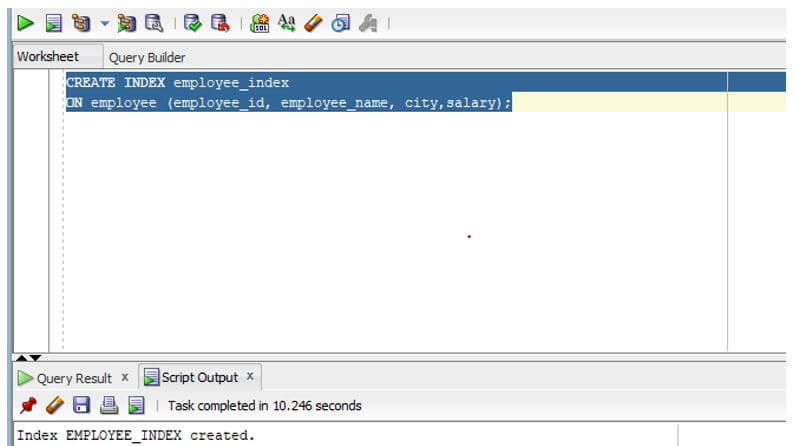797x446 pixels.
Task: Click the empty editor area below the SQL
Action: (395, 231)
